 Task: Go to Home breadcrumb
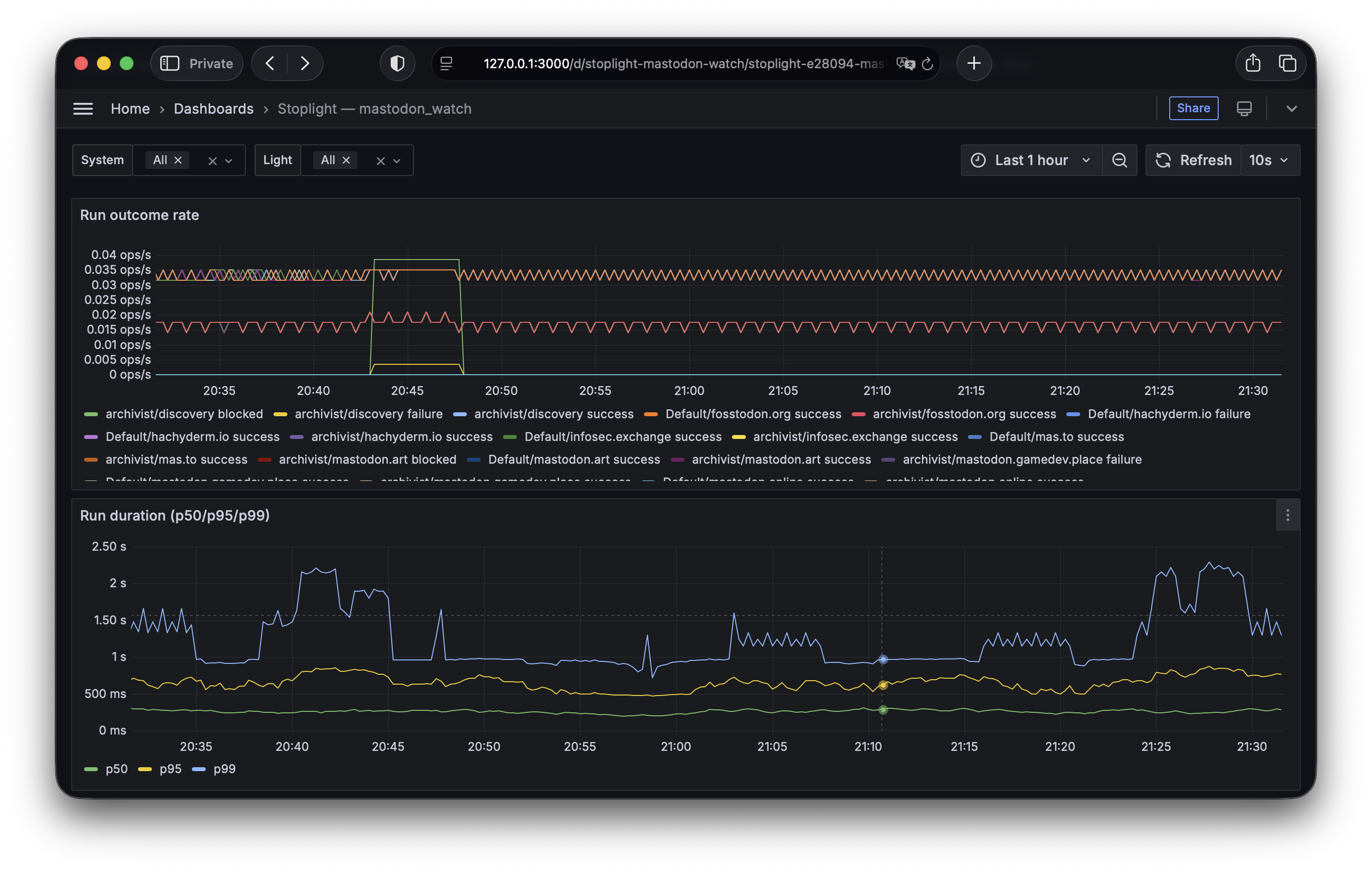coord(130,109)
